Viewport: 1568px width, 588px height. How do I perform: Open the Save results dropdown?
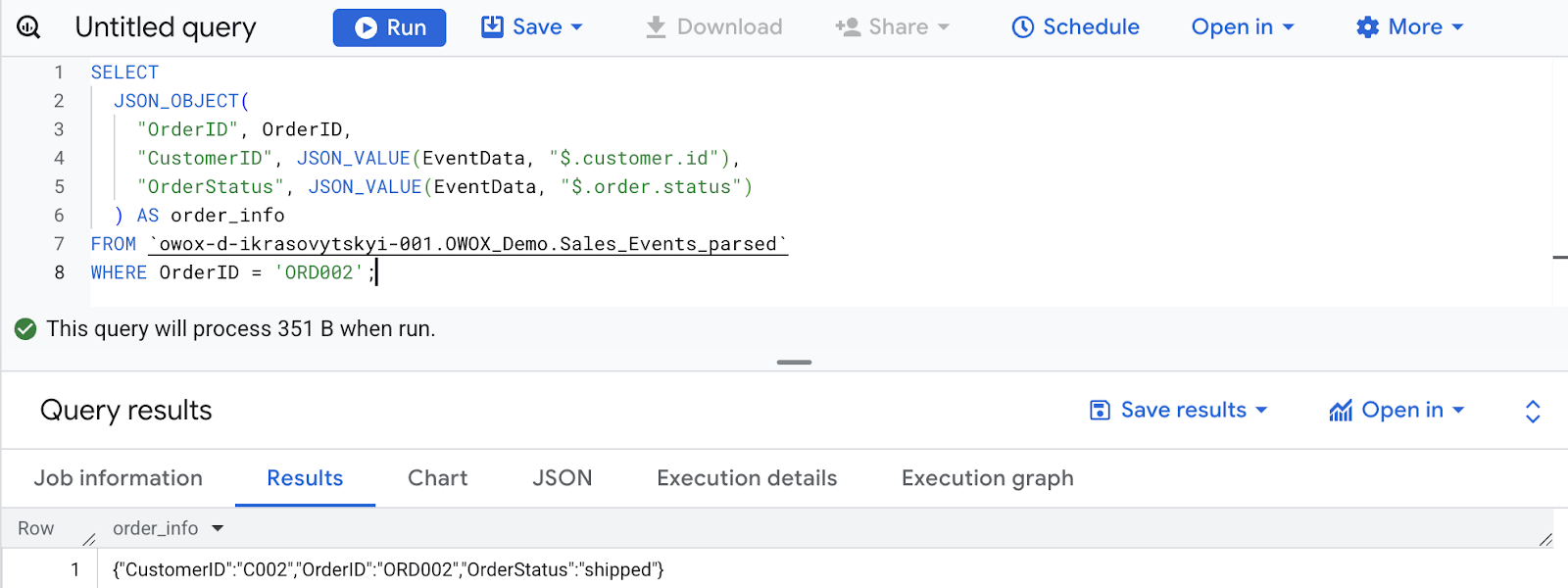tap(1179, 411)
